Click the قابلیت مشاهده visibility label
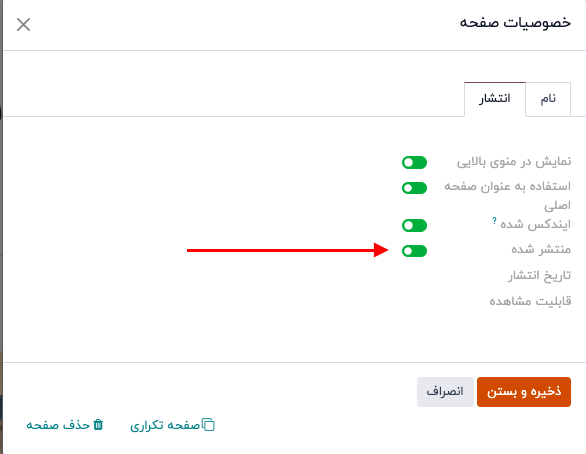The width and height of the screenshot is (586, 454). (530, 301)
